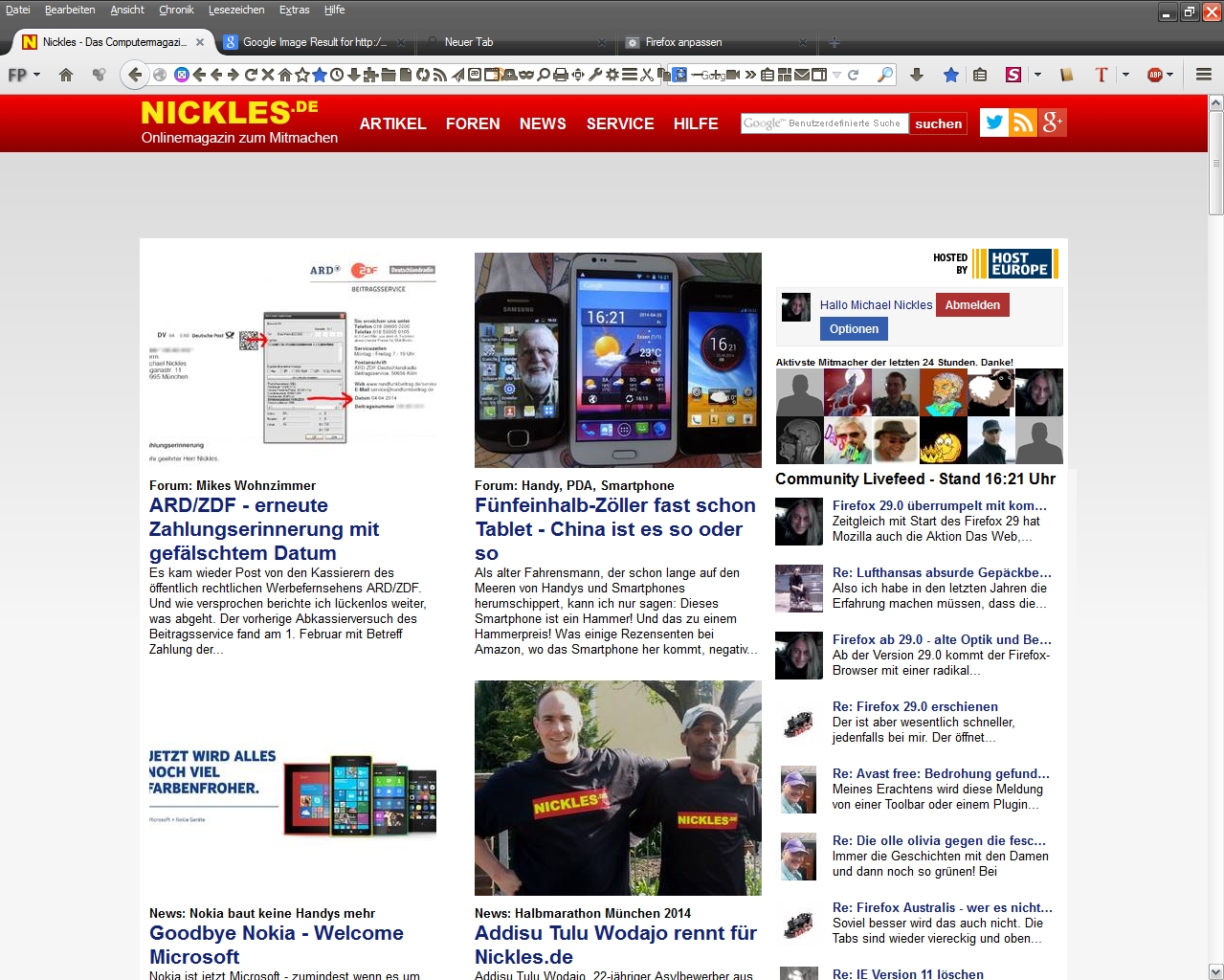
Task: Click the video camera icon in the address bar
Action: click(733, 75)
